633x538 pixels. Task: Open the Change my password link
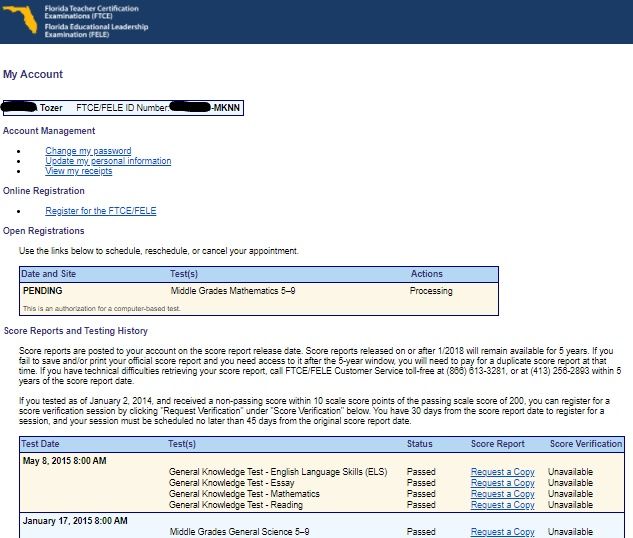click(88, 151)
